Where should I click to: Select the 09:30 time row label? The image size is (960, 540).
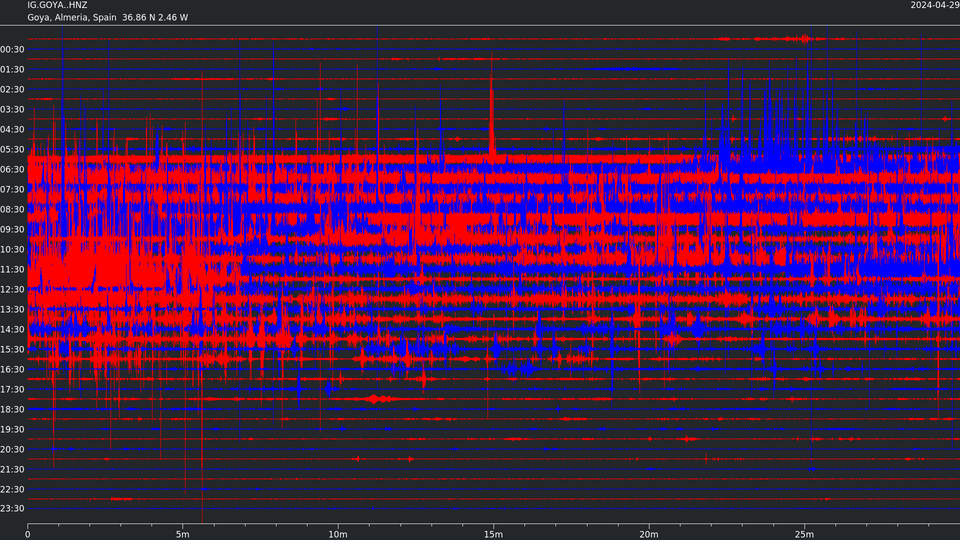(12, 230)
